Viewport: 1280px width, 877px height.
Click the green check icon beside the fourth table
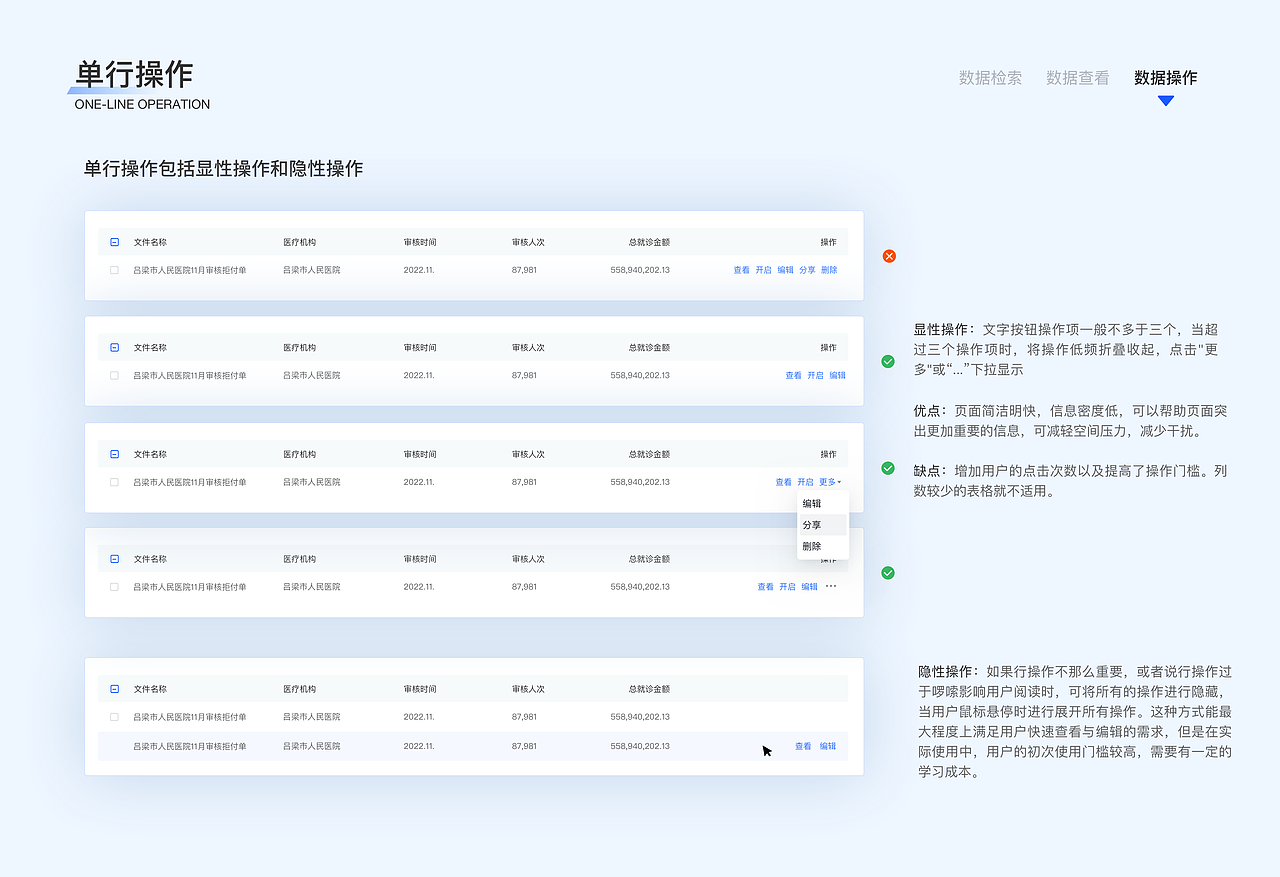click(888, 573)
